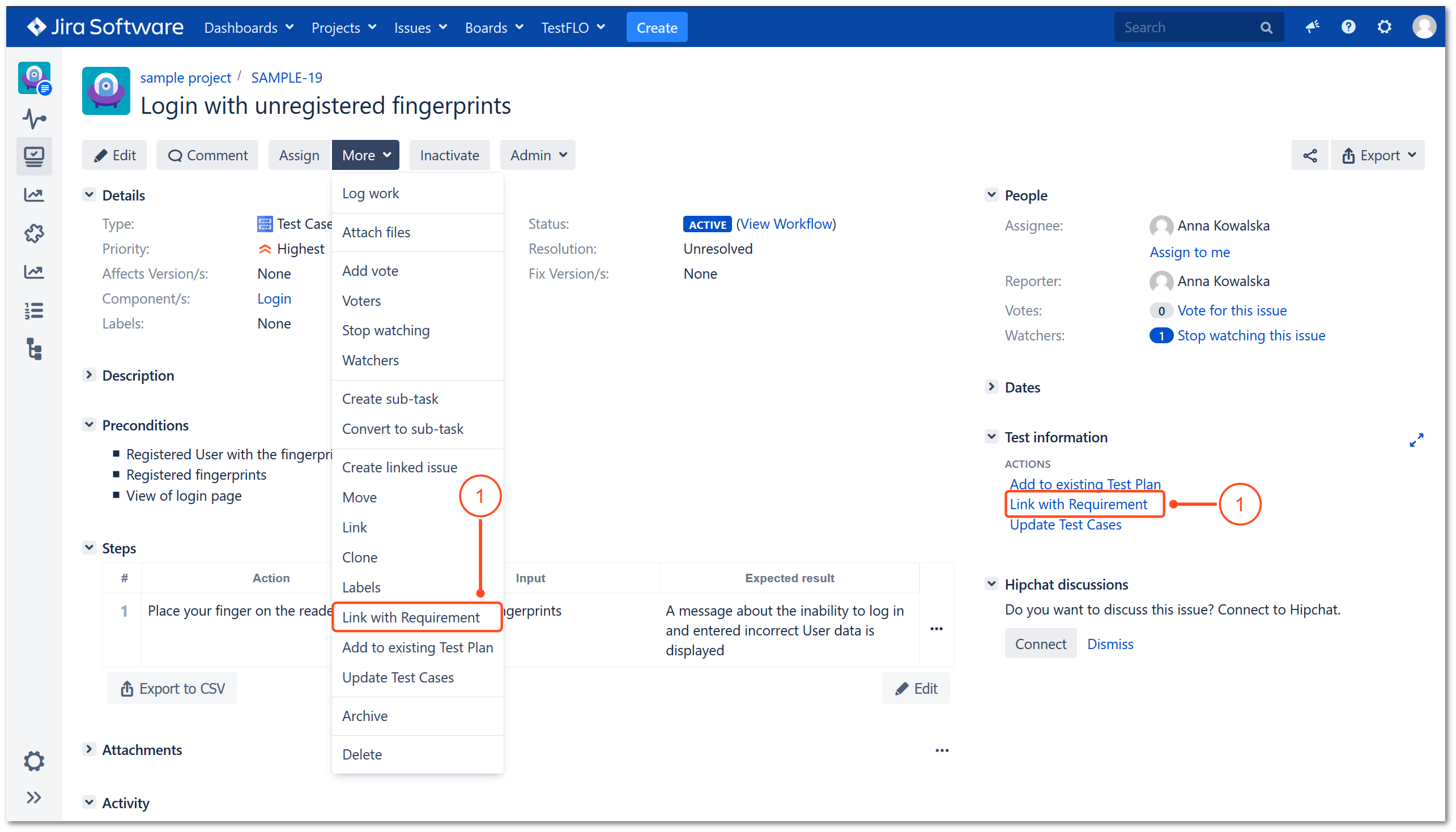The image size is (1456, 832).
Task: Click the search magnifier icon
Action: [1266, 27]
